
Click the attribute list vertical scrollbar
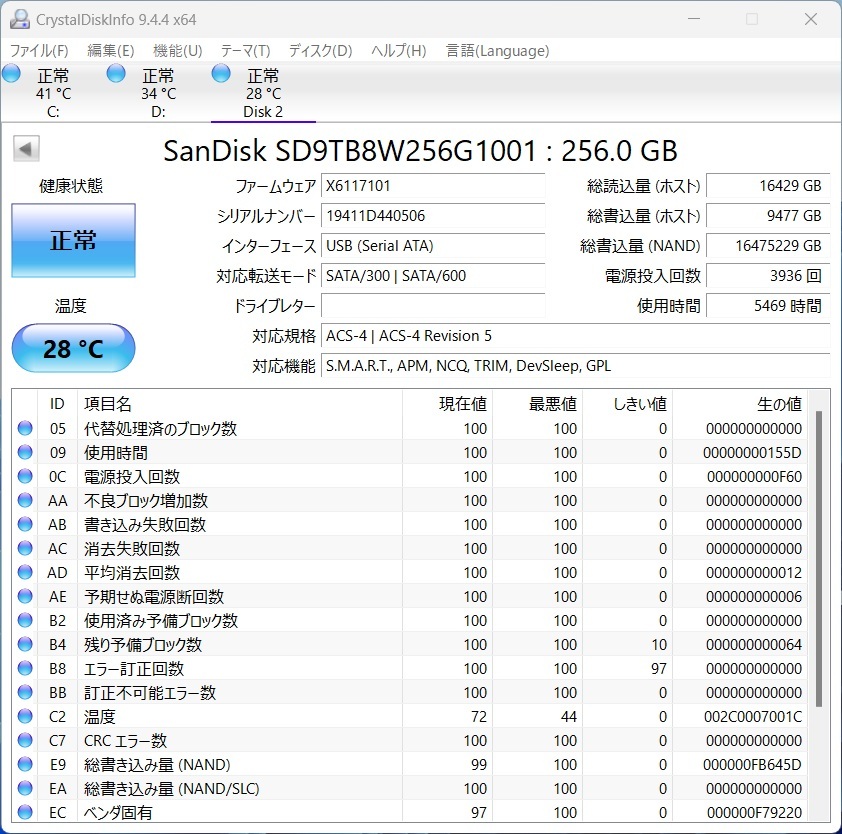(x=819, y=559)
